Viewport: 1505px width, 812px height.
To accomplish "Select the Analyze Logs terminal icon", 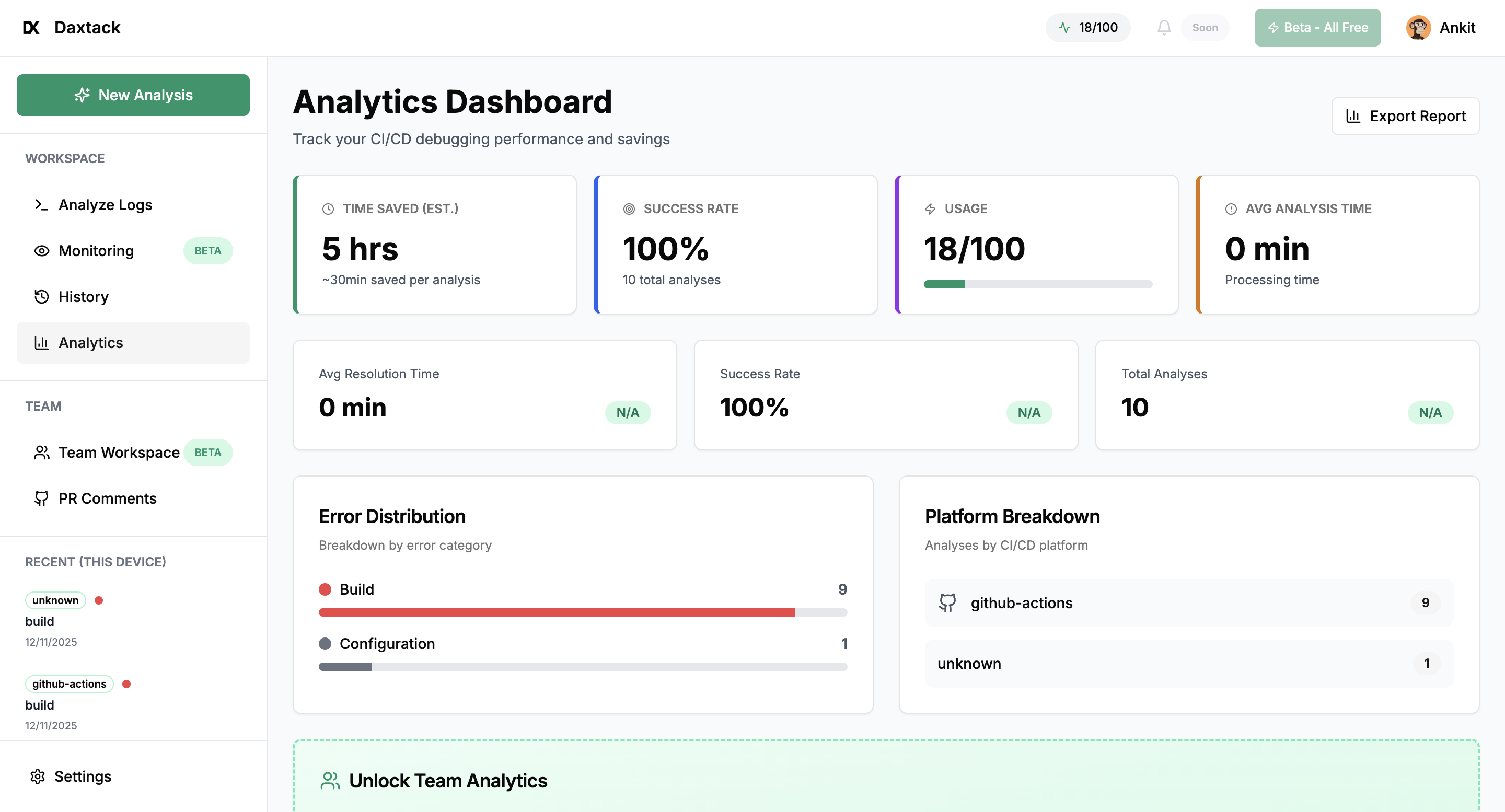I will pos(41,204).
